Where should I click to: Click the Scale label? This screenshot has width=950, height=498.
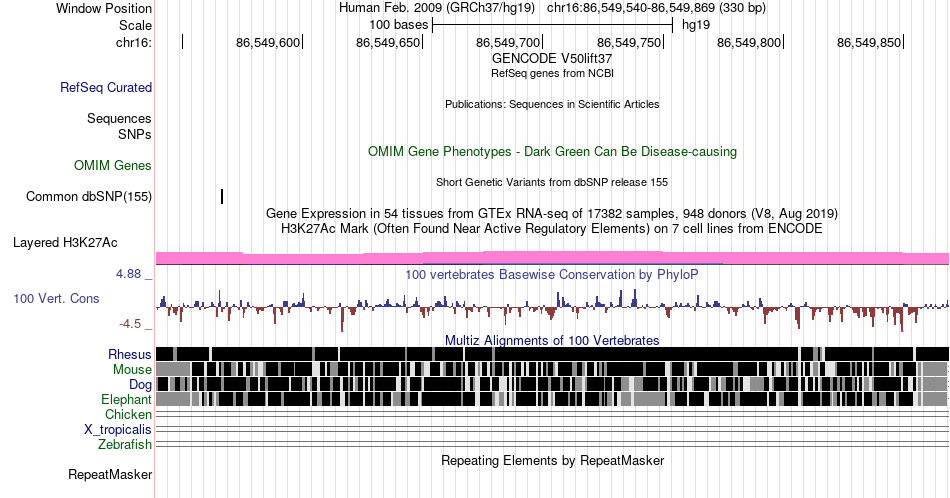(135, 25)
